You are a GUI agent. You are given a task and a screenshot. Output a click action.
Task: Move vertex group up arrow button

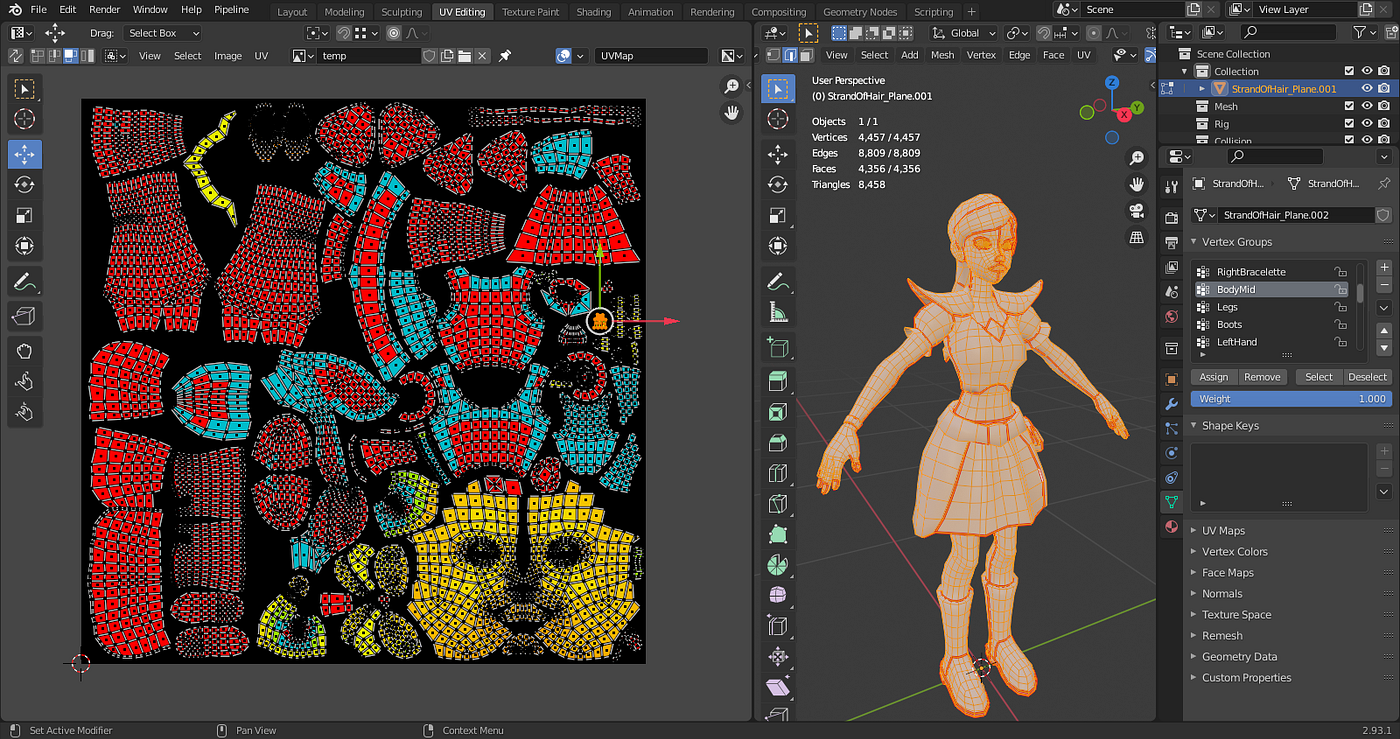(1384, 332)
